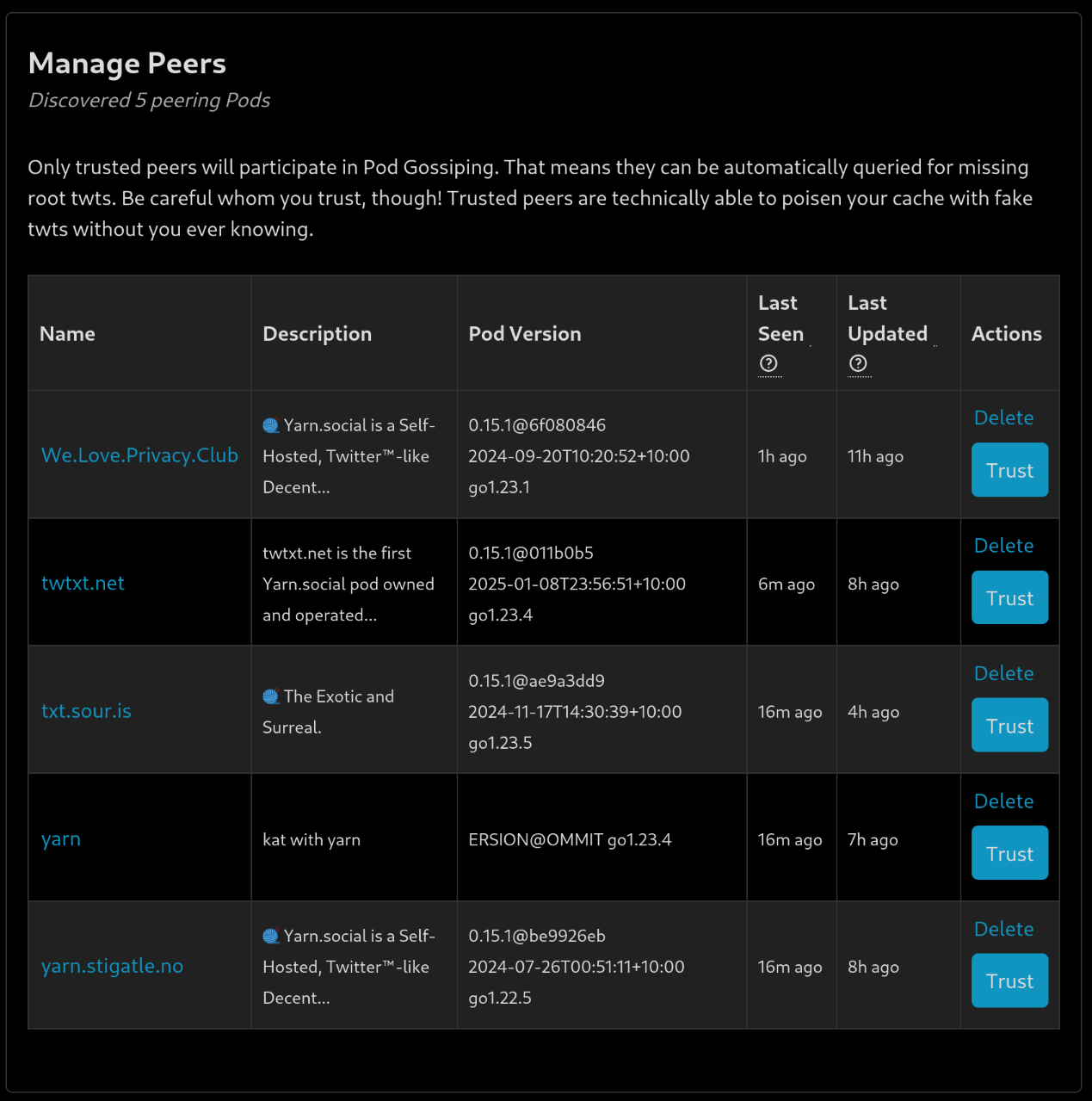Click the Last Updated help icon
Image resolution: width=1092 pixels, height=1101 pixels.
coord(858,363)
